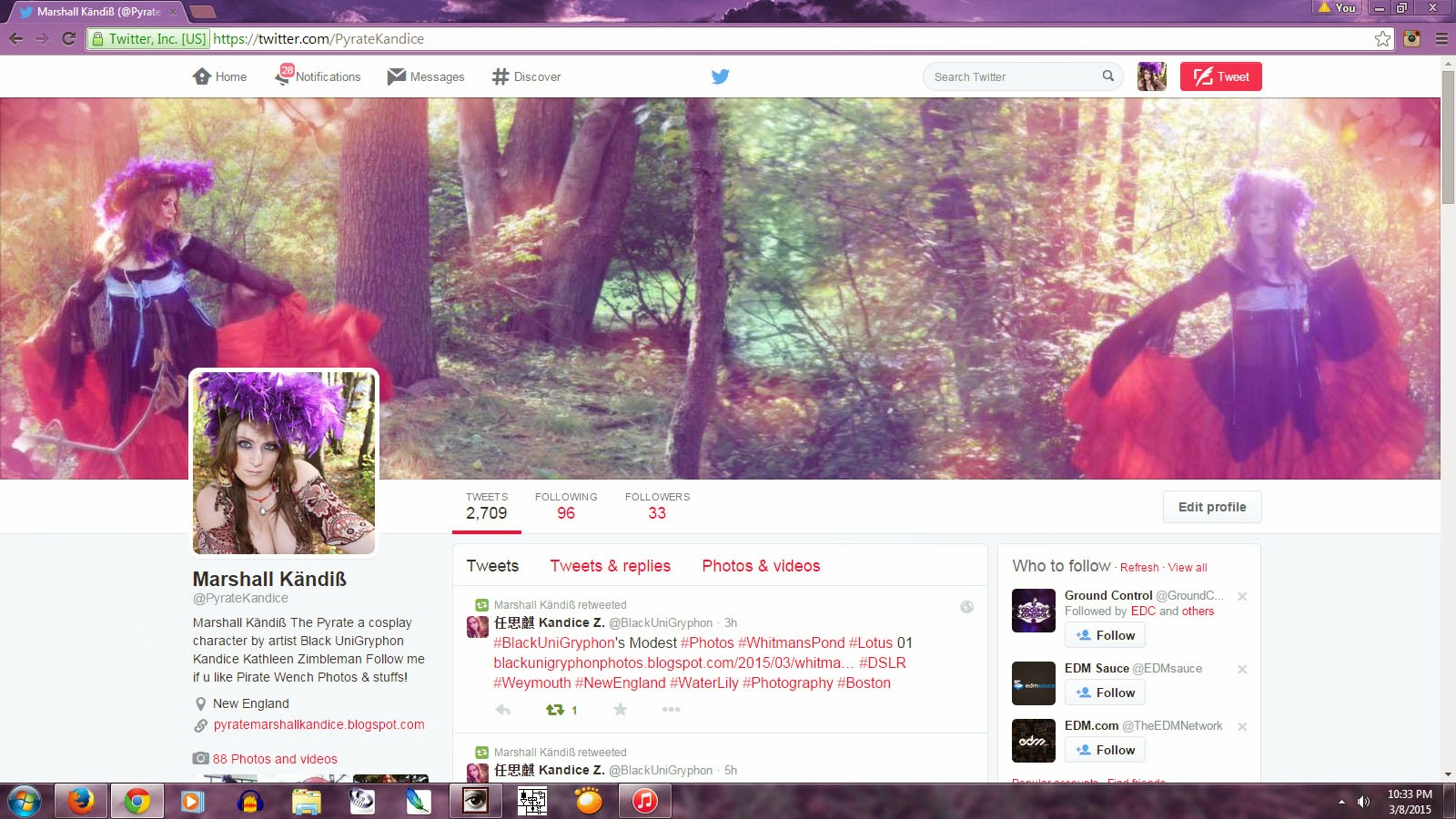Open the blackunigryphonphotos.blogspot.com tweet link

pyautogui.click(x=673, y=663)
